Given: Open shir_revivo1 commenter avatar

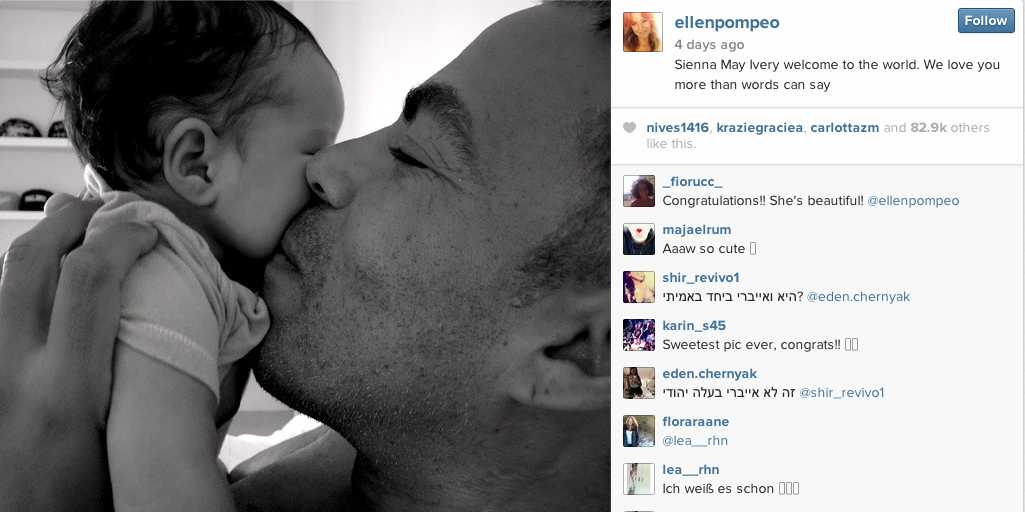Looking at the screenshot, I should [639, 287].
